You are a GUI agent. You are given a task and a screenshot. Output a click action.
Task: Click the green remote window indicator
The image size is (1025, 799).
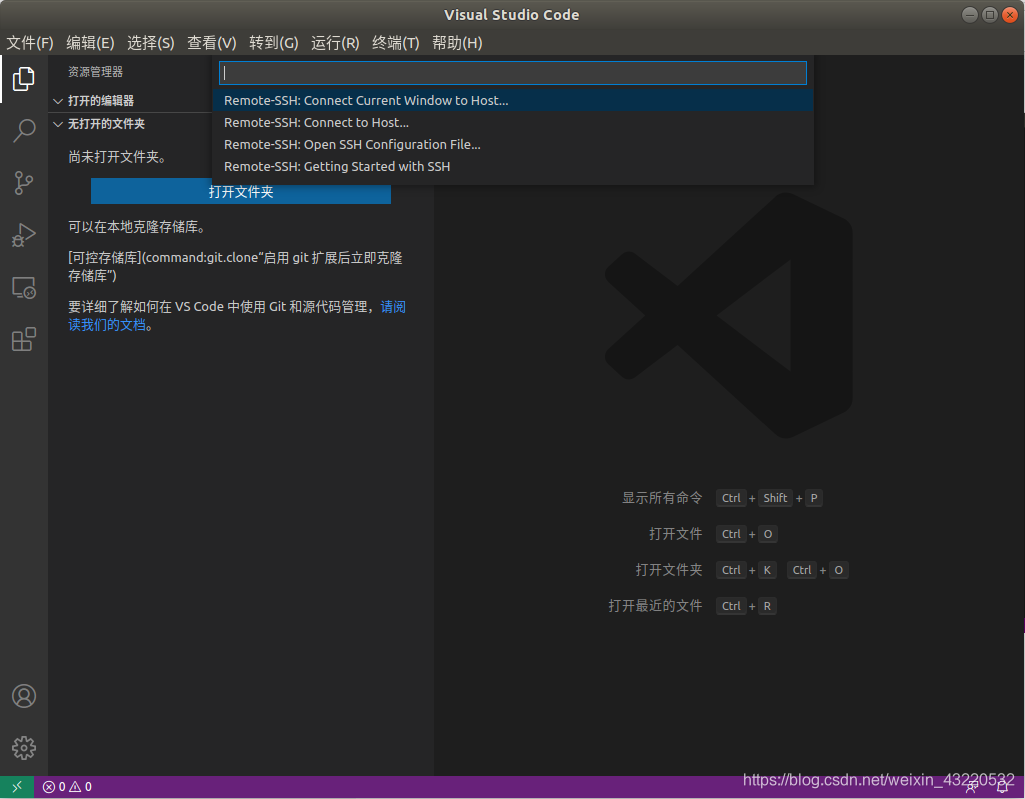(x=17, y=787)
